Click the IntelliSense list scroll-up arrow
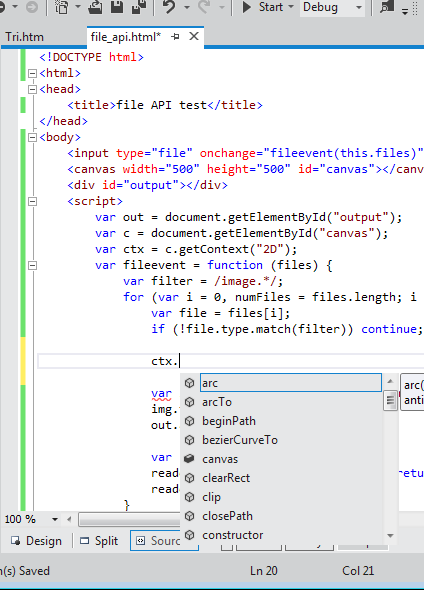This screenshot has width=424, height=591. [390, 381]
